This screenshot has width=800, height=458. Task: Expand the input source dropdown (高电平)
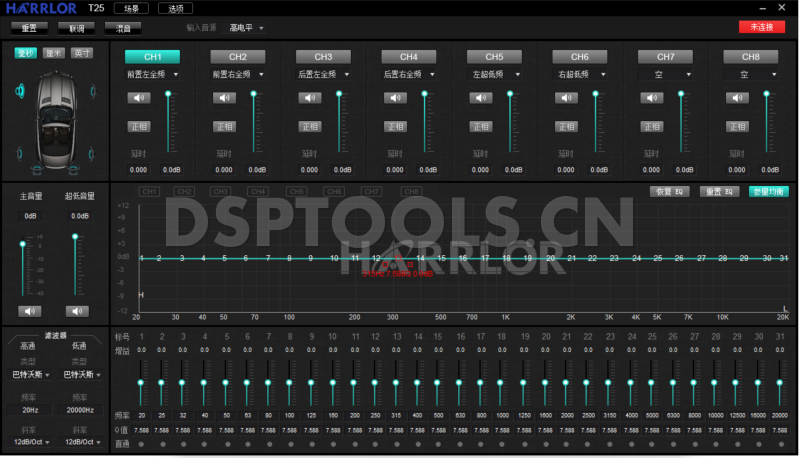click(246, 29)
